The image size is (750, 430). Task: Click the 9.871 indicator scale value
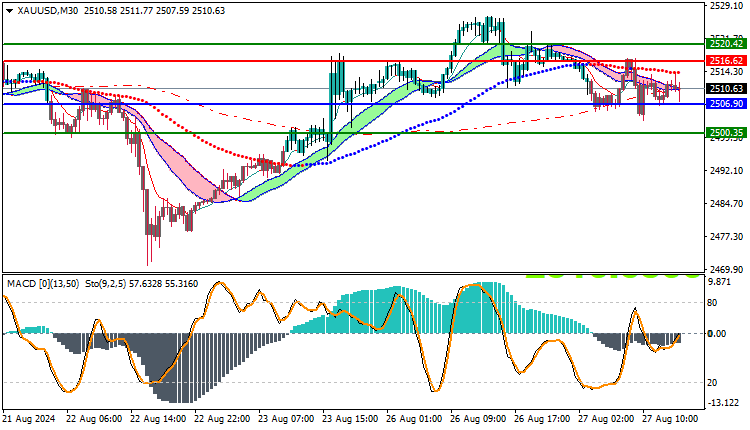(720, 282)
